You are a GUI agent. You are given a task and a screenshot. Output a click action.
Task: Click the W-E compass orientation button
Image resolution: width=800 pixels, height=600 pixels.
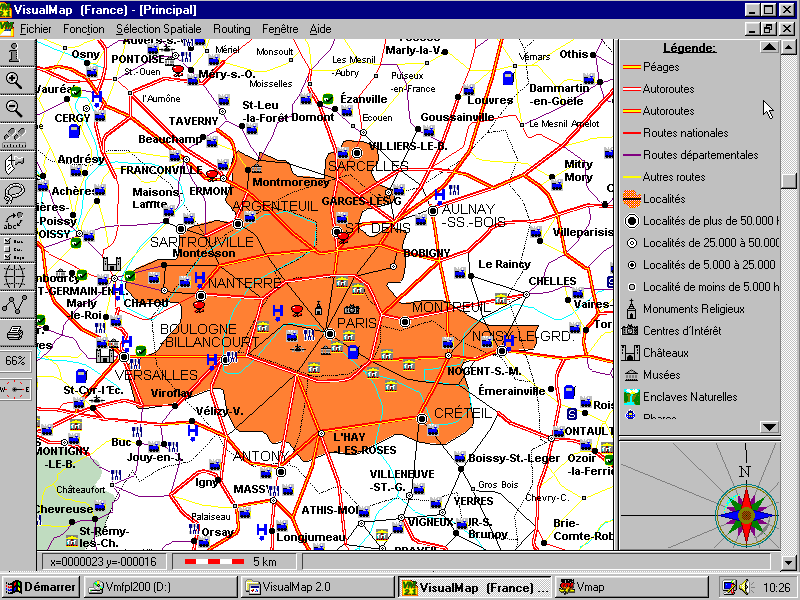pos(16,389)
